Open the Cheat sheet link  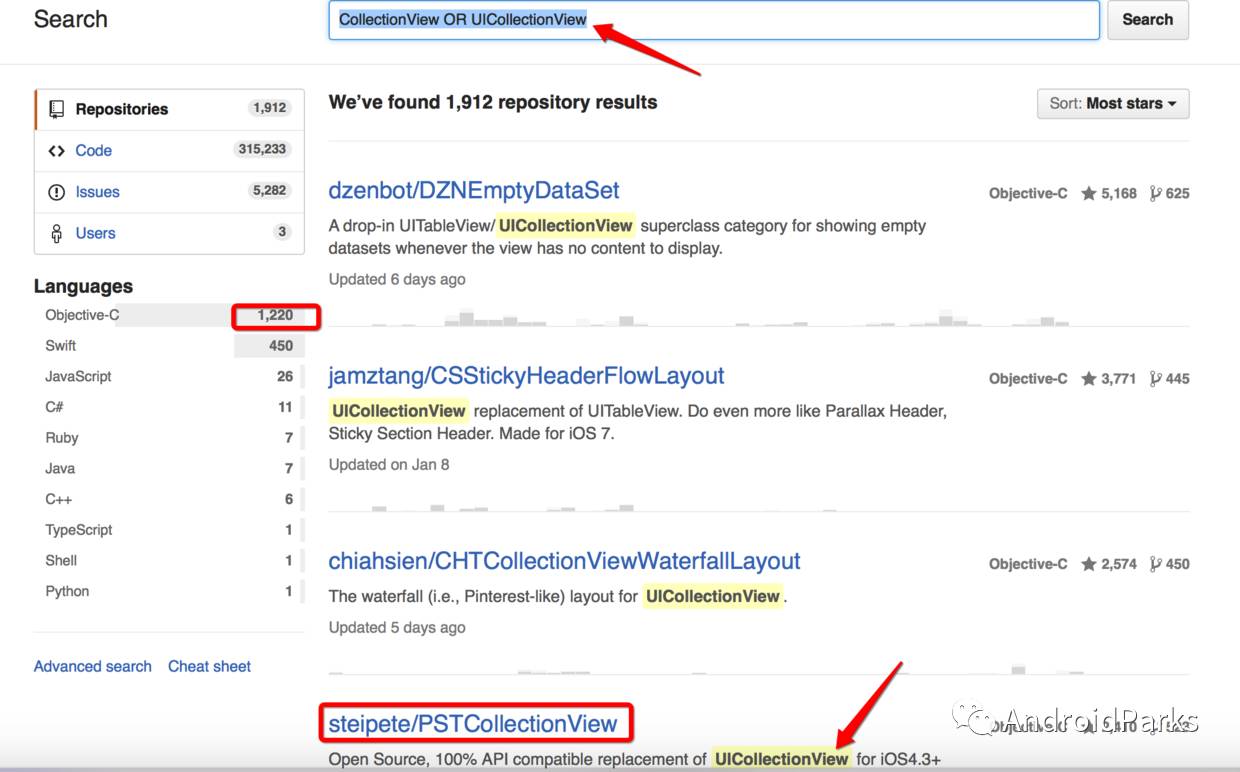pos(209,666)
